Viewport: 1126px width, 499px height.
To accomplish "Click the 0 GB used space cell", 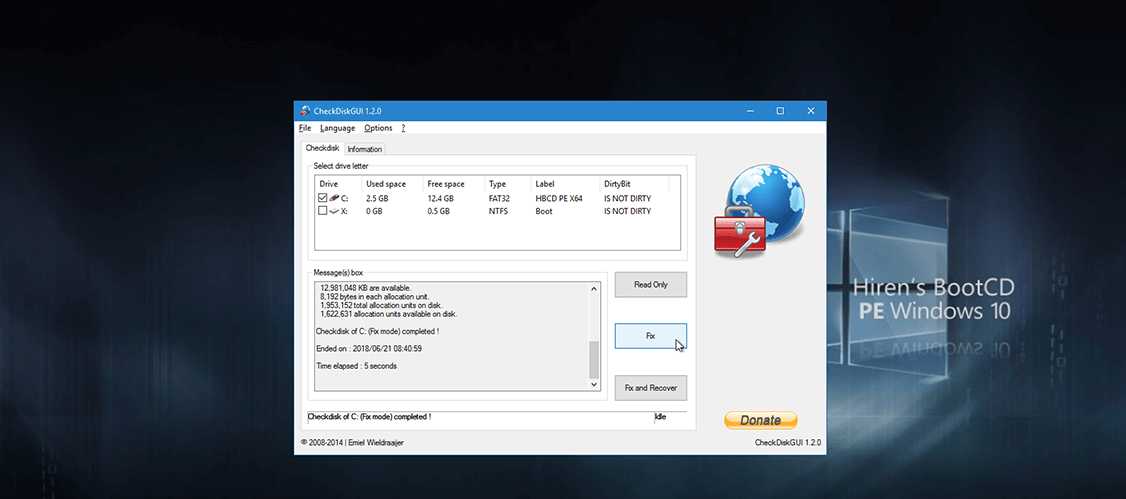I will [x=376, y=211].
